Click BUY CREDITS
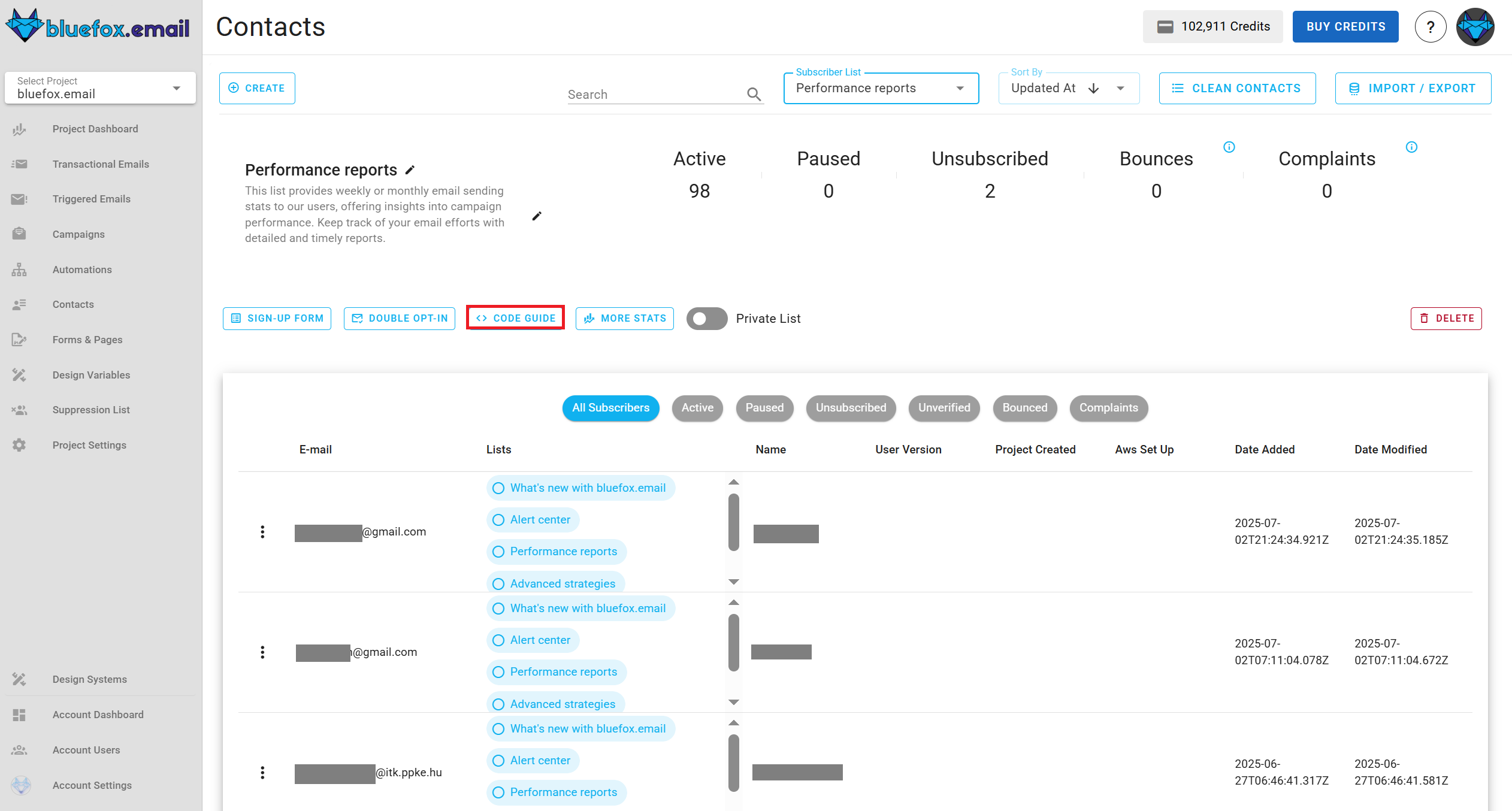This screenshot has height=811, width=1512. click(x=1345, y=27)
